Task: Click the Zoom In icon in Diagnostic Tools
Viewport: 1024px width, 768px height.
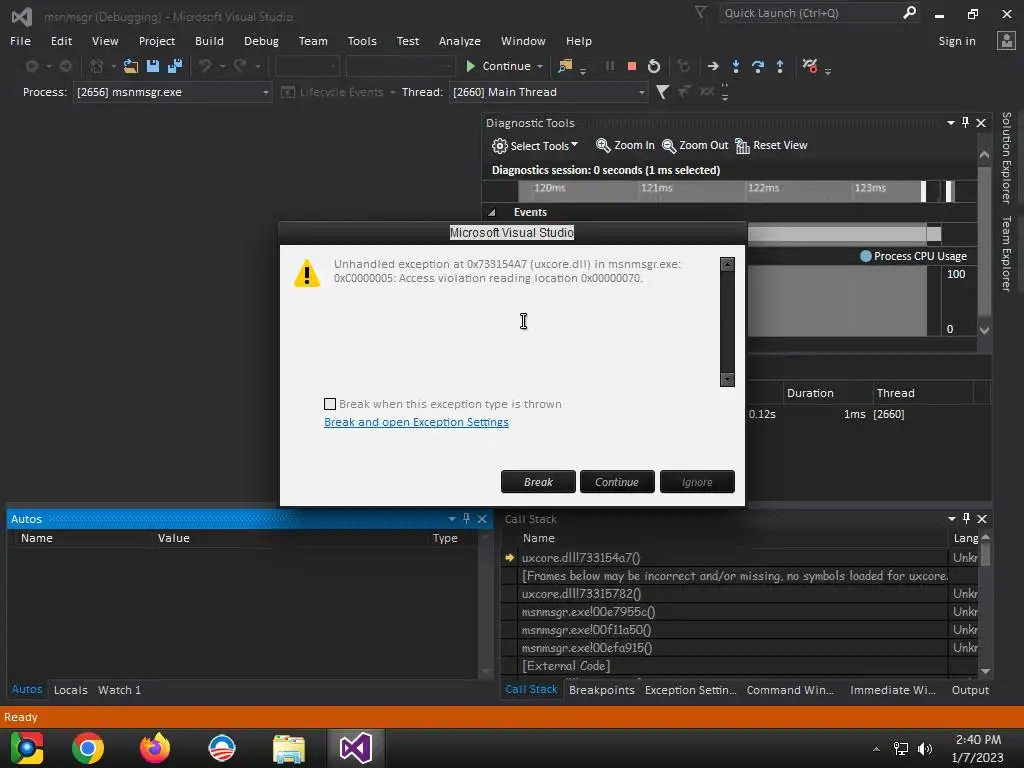Action: pos(603,145)
